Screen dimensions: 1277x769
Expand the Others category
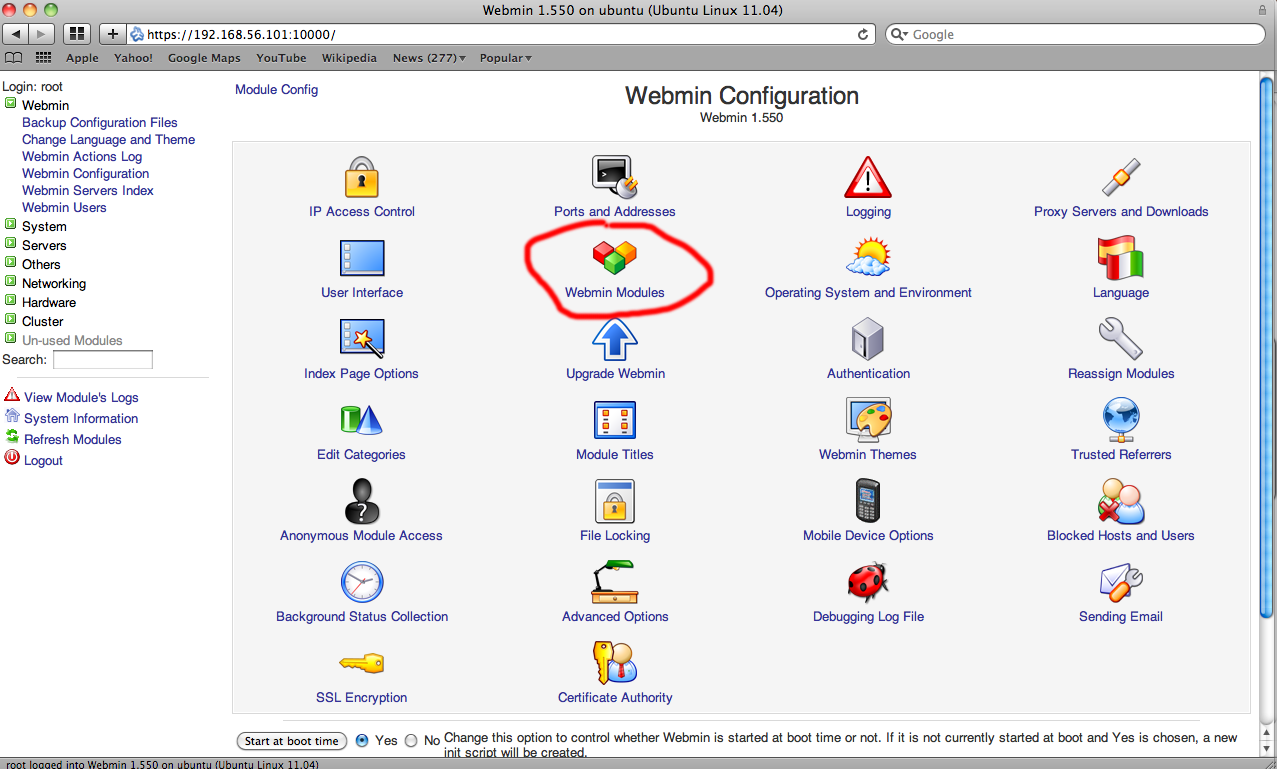tap(11, 263)
